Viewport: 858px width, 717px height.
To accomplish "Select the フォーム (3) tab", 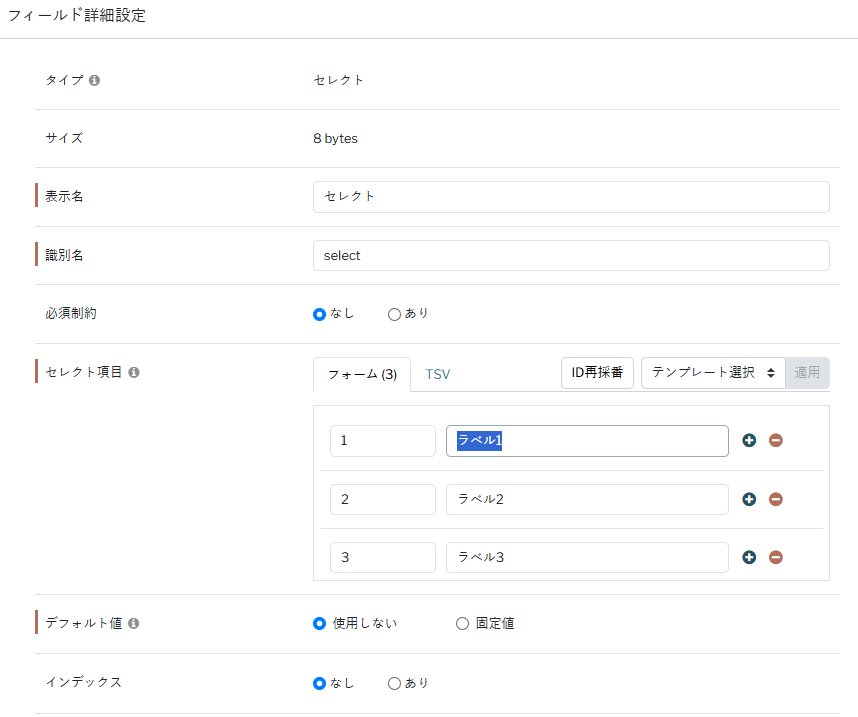I will tap(361, 374).
